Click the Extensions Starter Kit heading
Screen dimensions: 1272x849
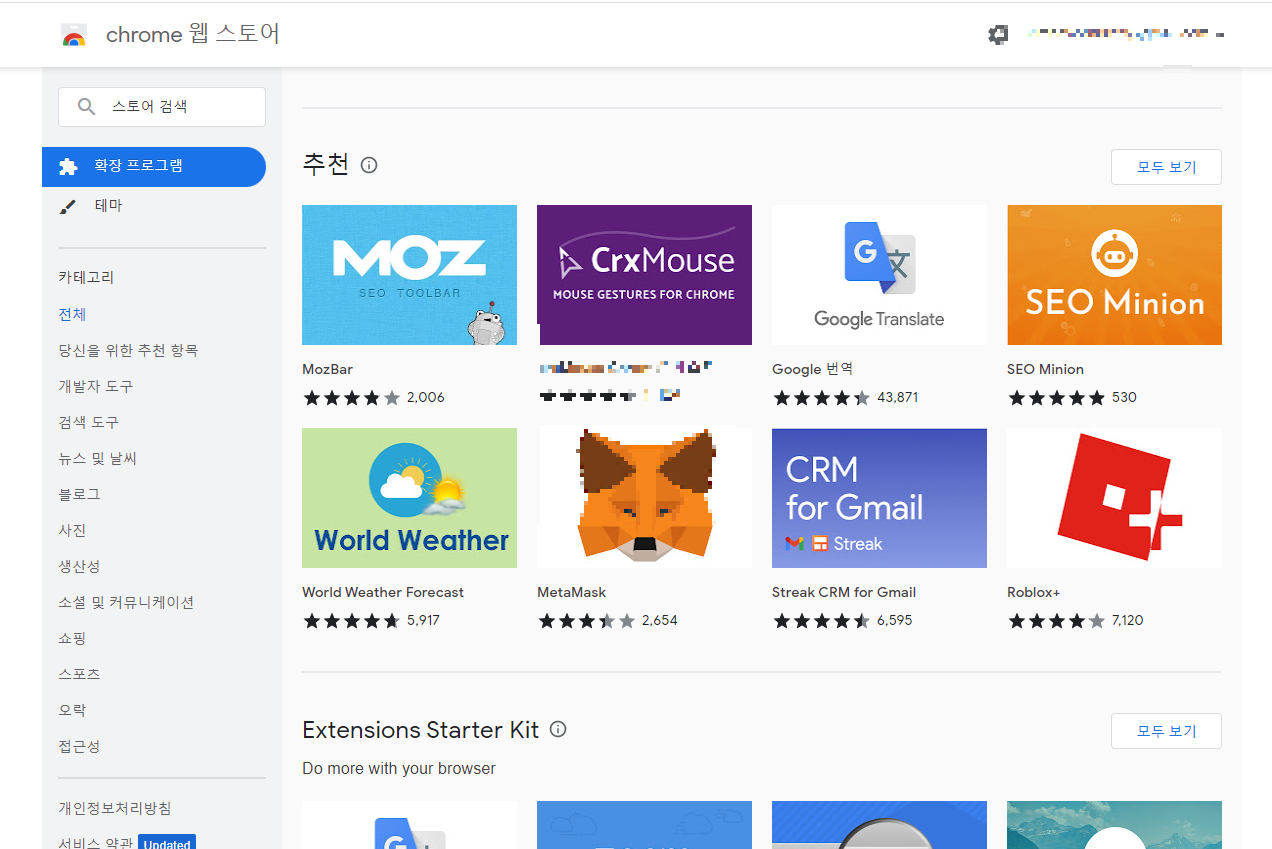pyautogui.click(x=420, y=729)
